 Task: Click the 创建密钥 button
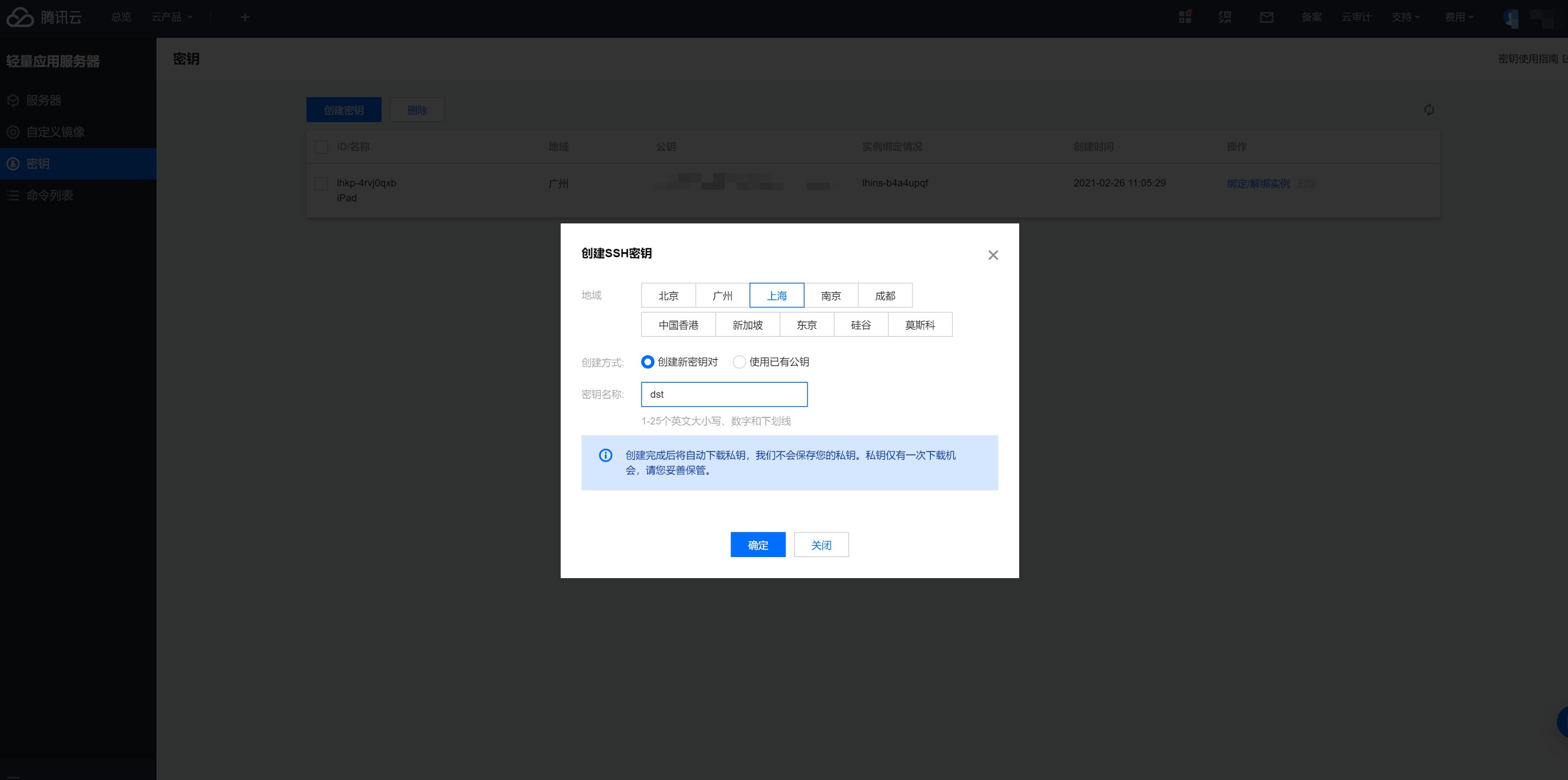tap(344, 110)
